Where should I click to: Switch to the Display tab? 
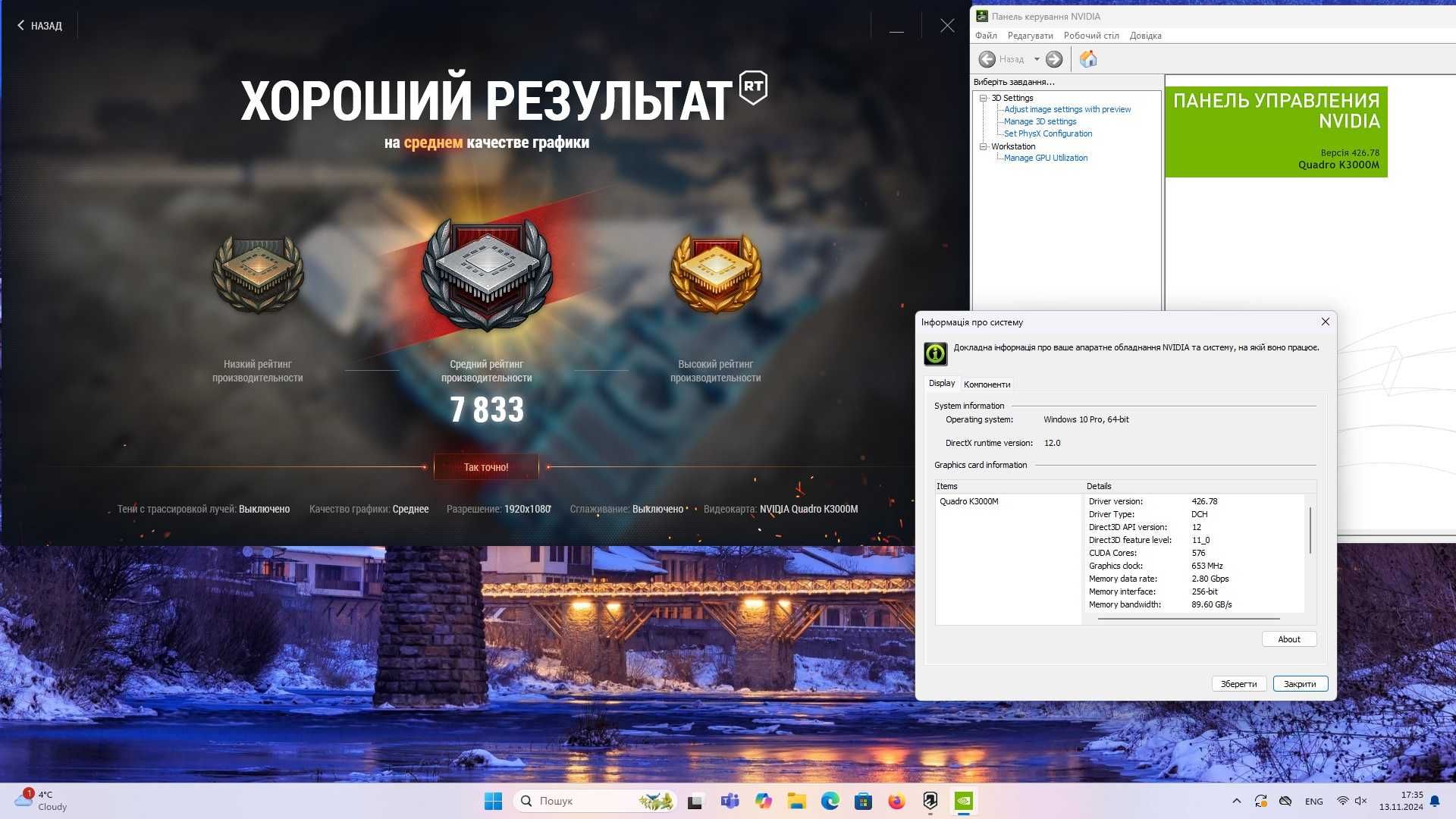click(x=942, y=384)
